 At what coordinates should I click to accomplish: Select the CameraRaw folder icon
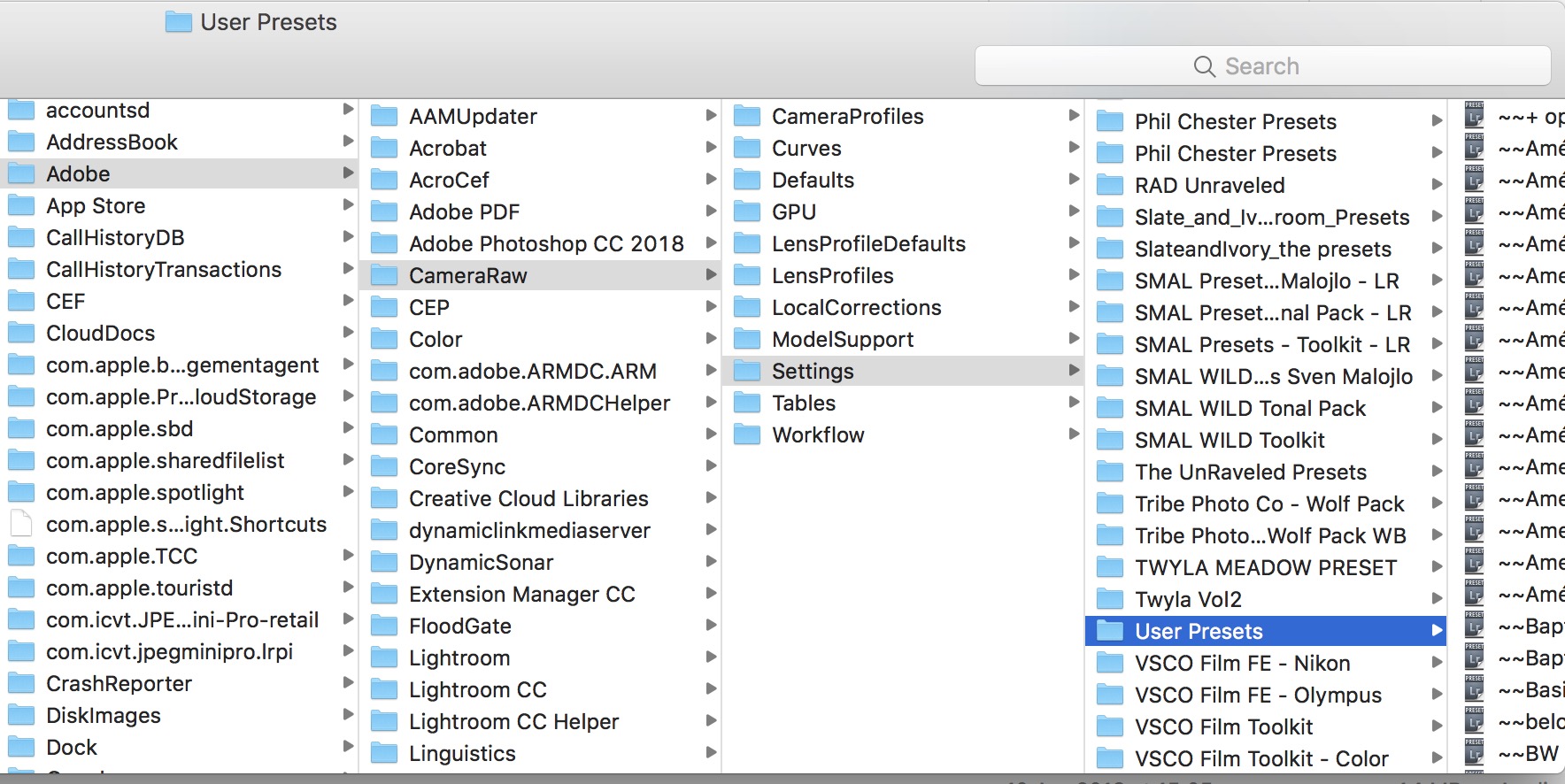(384, 275)
